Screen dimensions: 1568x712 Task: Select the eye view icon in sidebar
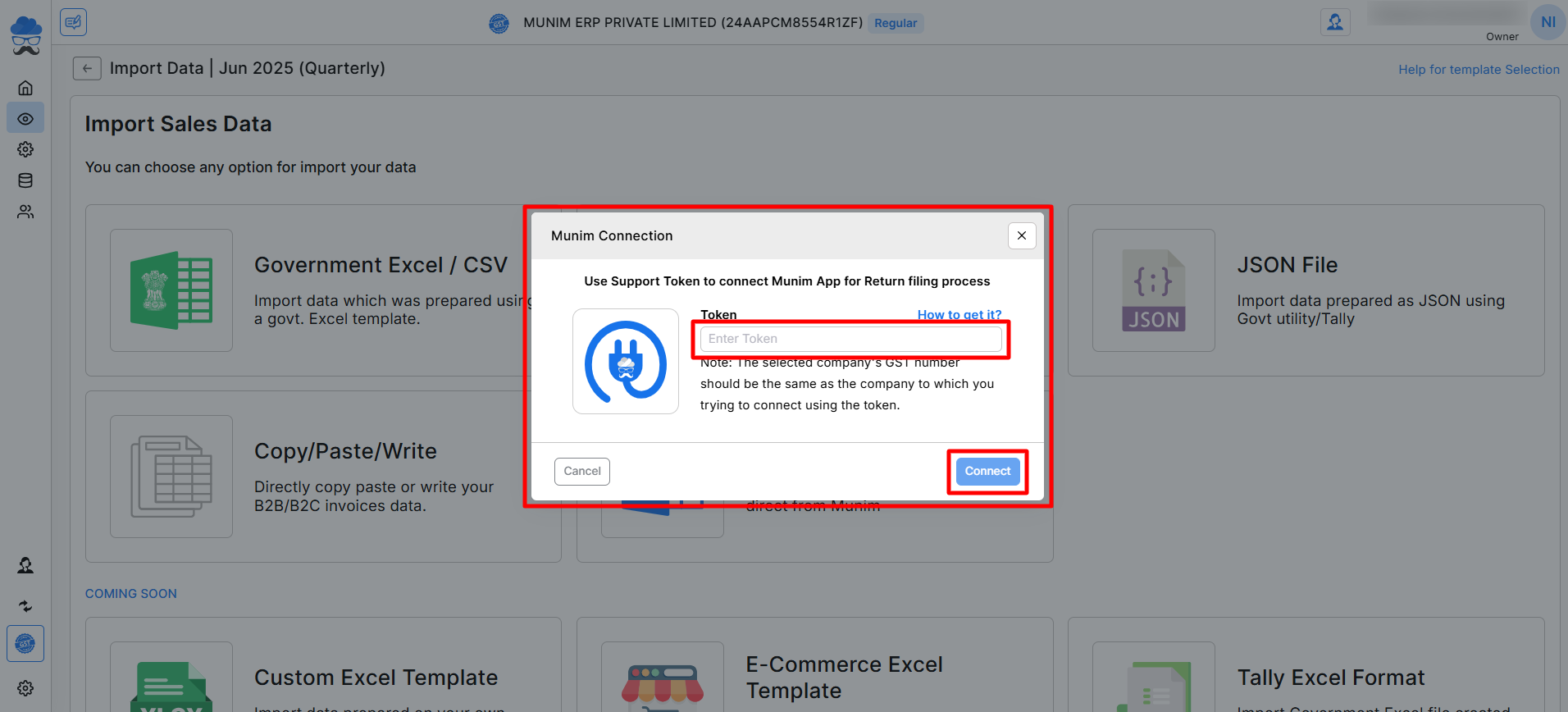(25, 119)
